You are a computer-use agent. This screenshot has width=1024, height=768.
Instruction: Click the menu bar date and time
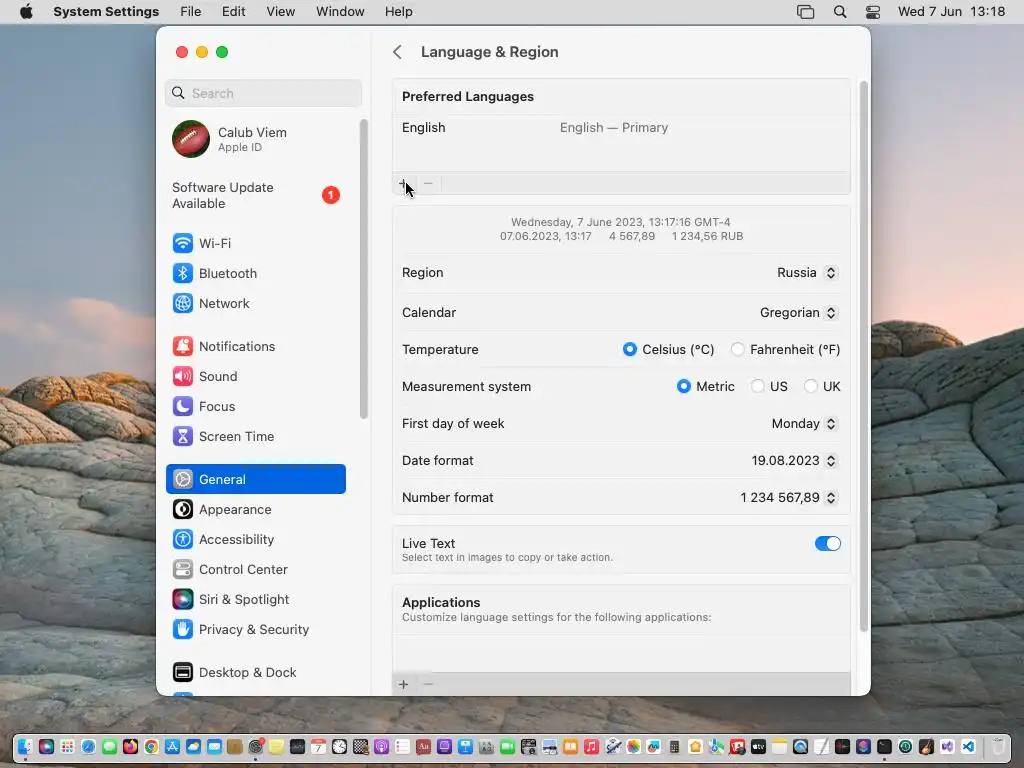[x=951, y=12]
